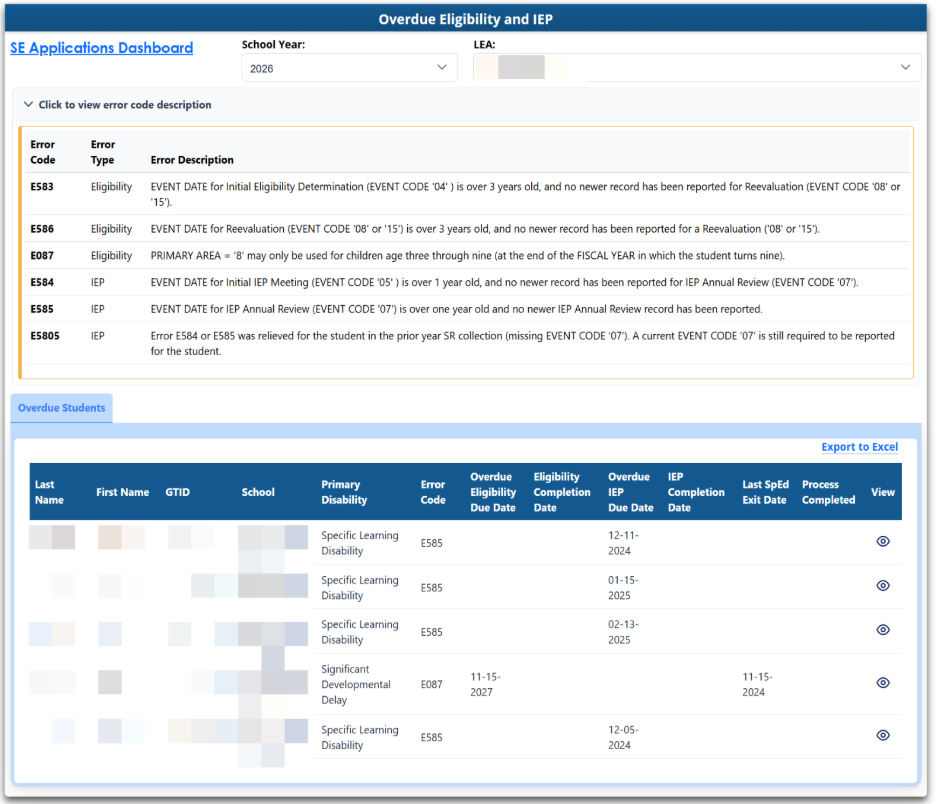Screen dimensions: 936x804
Task: Click Export to Excel link
Action: point(859,447)
